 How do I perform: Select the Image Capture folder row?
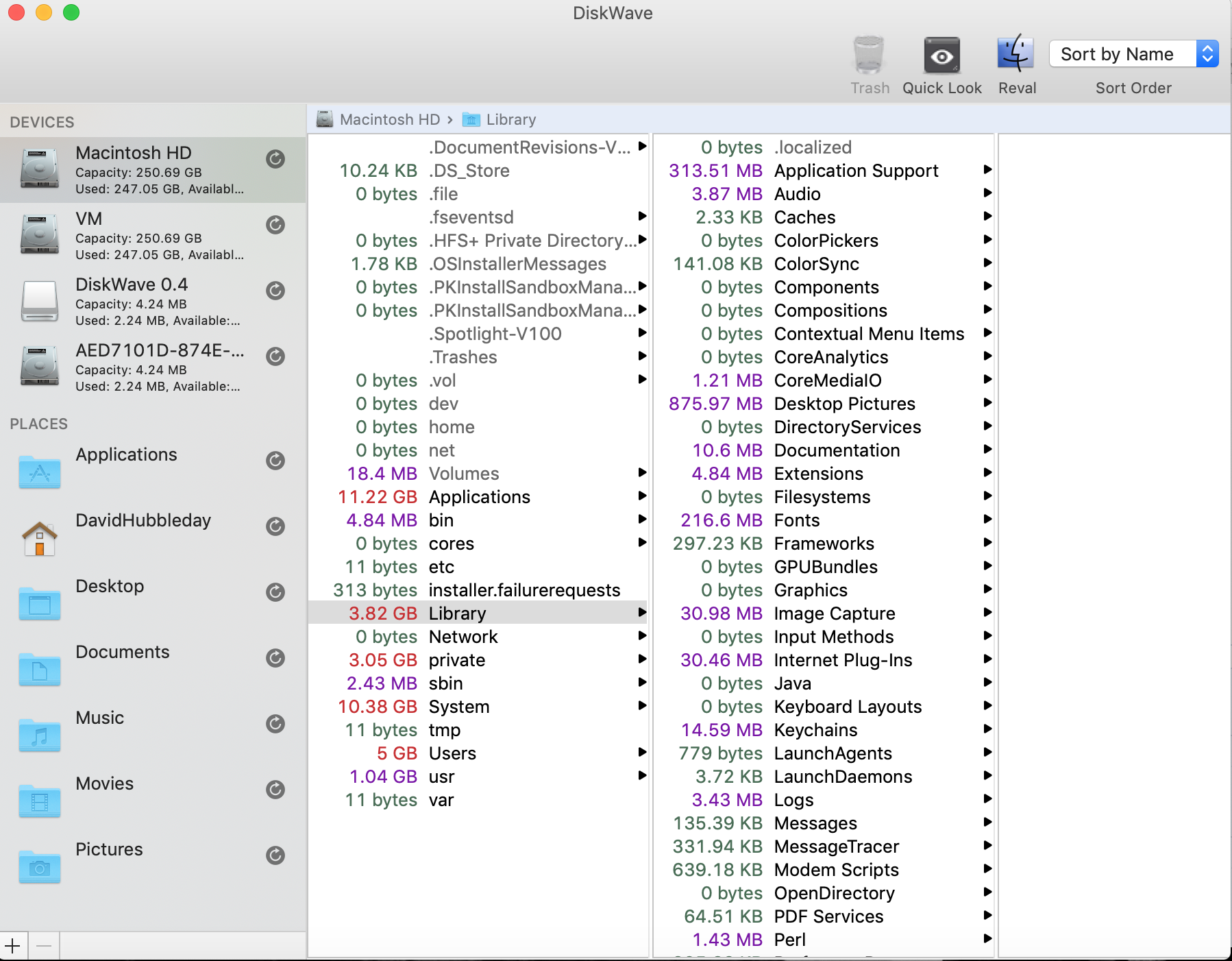(x=824, y=613)
